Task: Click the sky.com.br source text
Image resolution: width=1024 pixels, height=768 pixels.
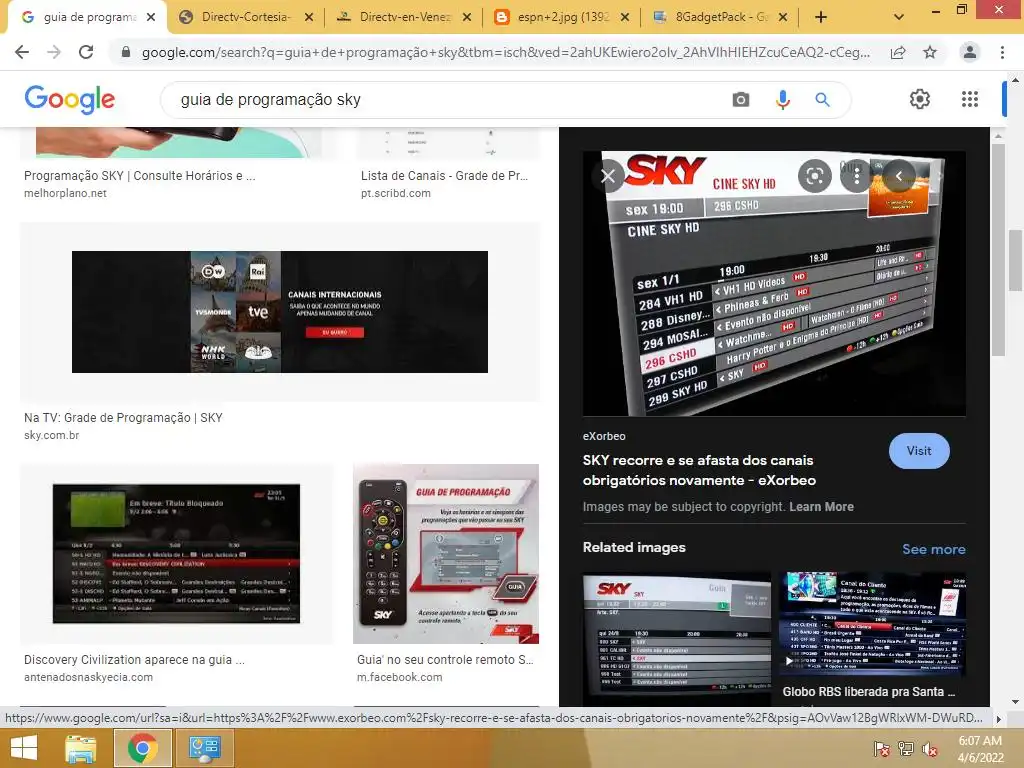Action: (x=52, y=436)
